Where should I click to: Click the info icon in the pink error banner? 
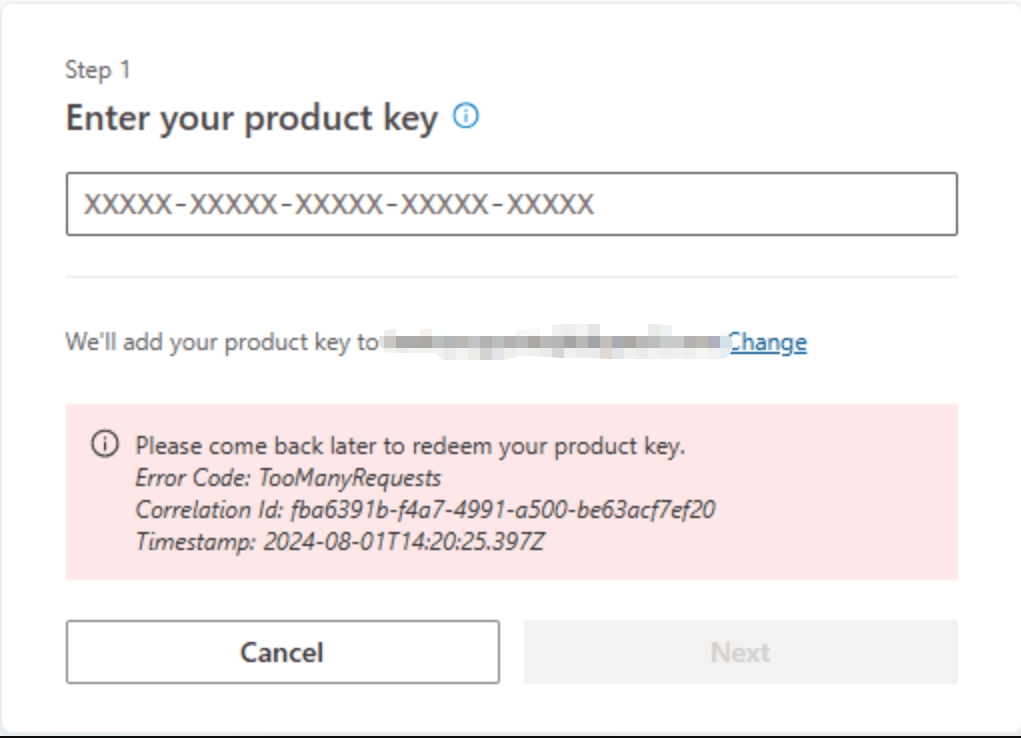coord(105,444)
